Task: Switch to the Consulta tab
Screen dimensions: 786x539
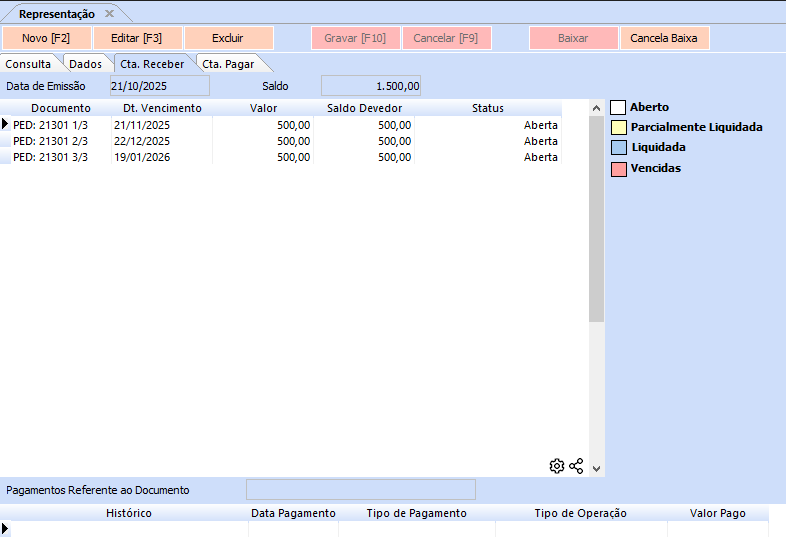Action: [28, 64]
